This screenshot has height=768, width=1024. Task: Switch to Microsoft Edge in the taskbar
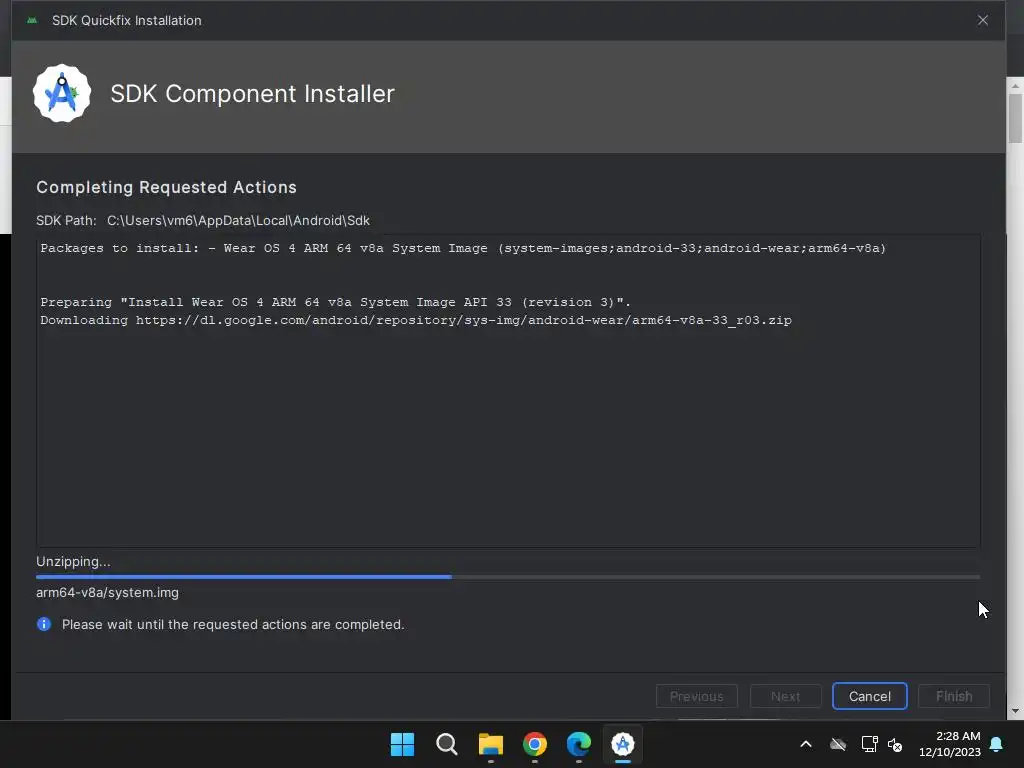coord(579,744)
